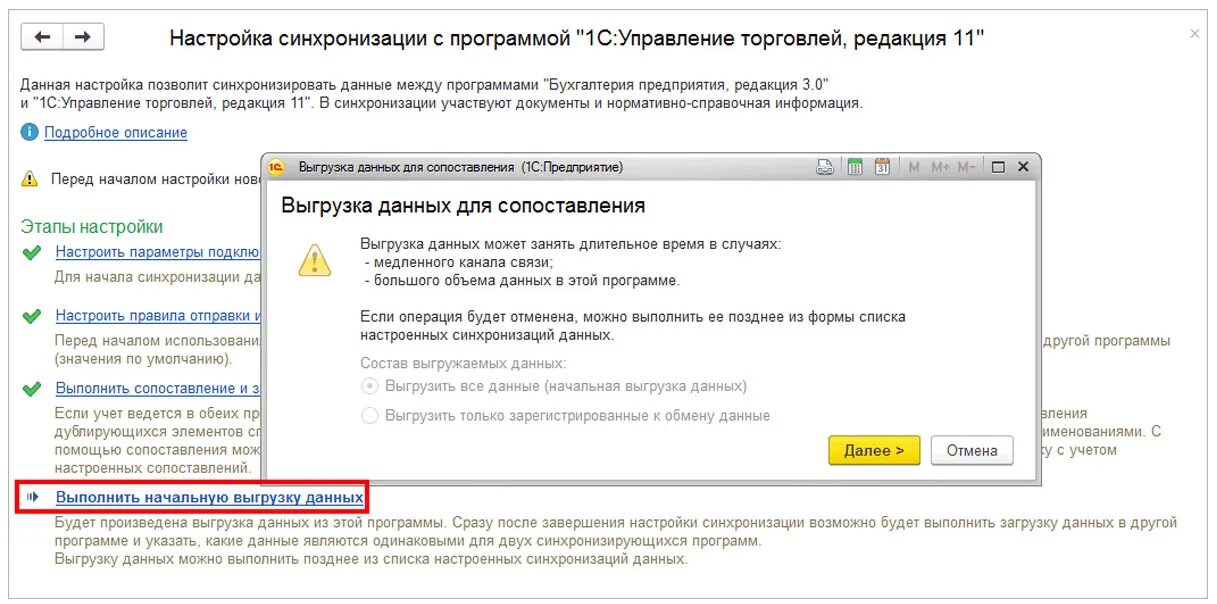1217x604 pixels.
Task: Go back with the left arrow button
Action: (42, 37)
